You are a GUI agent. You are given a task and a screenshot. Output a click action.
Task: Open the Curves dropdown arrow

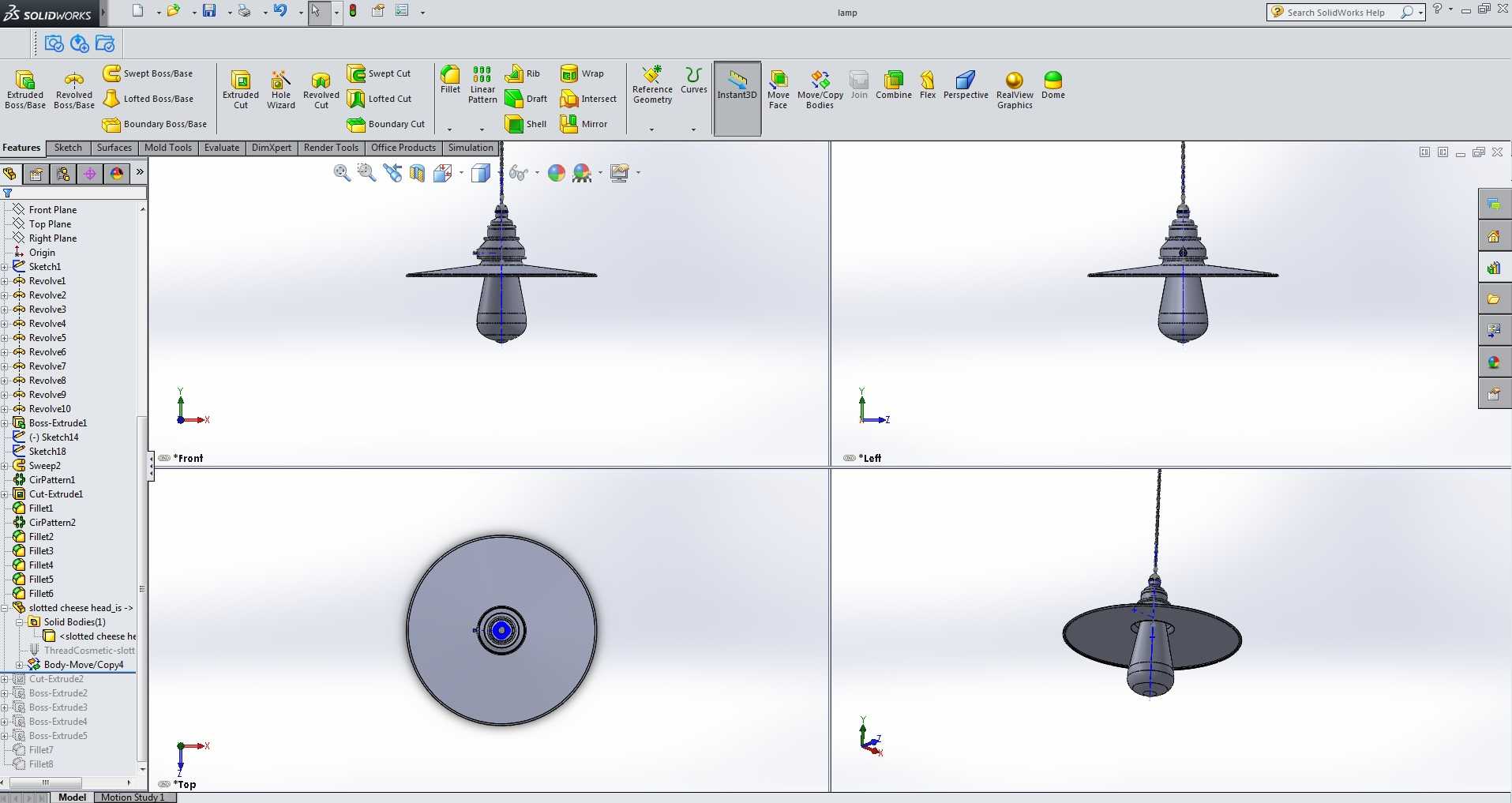(x=693, y=129)
